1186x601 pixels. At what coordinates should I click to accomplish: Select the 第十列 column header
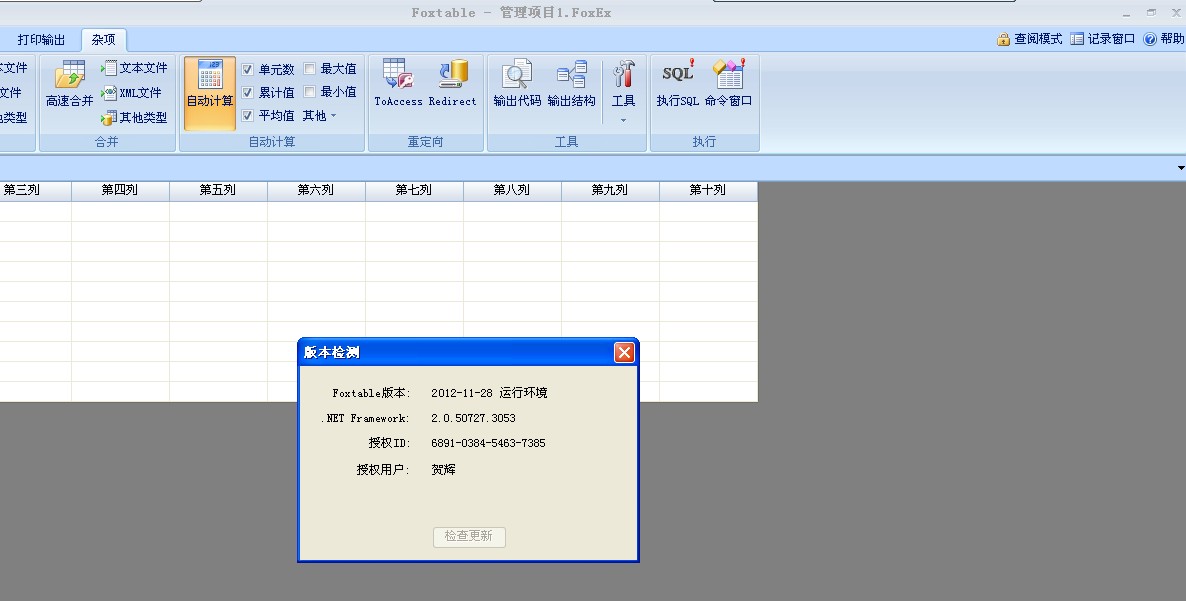(x=708, y=191)
